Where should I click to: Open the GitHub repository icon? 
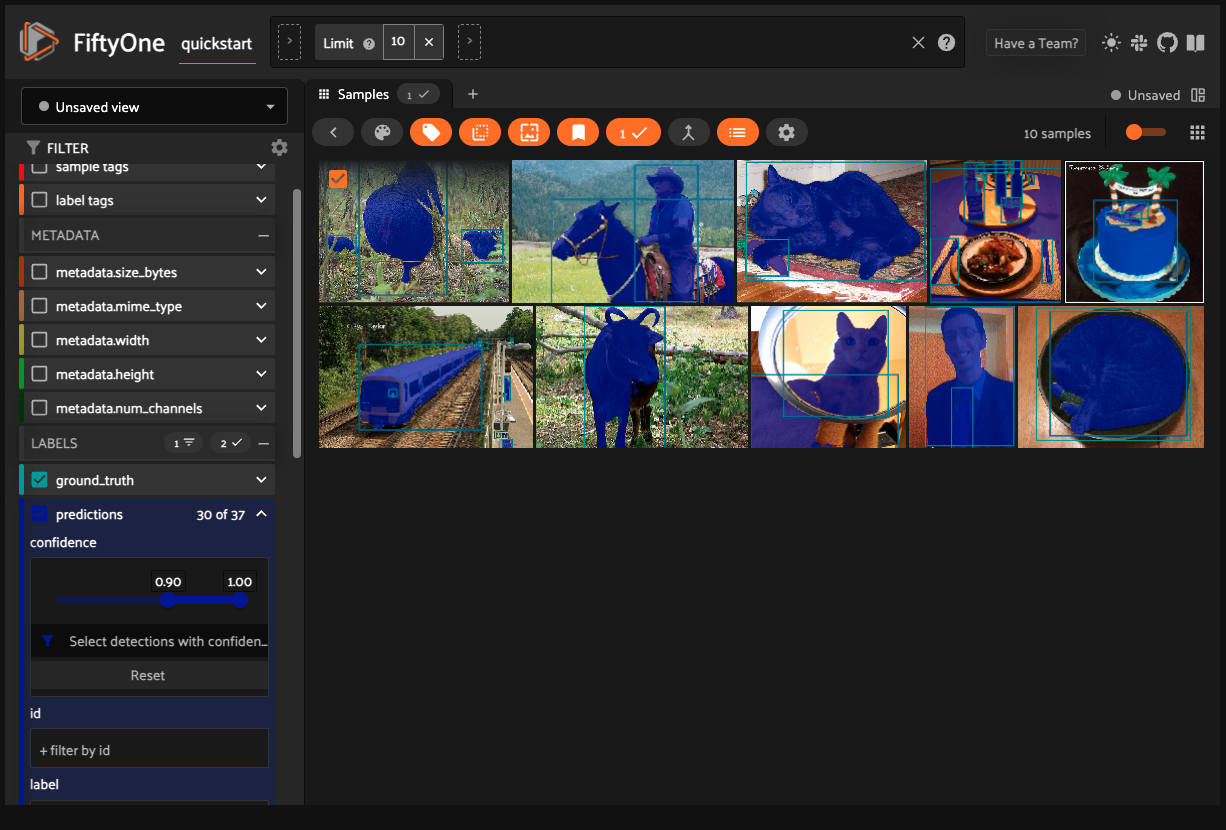[1167, 43]
